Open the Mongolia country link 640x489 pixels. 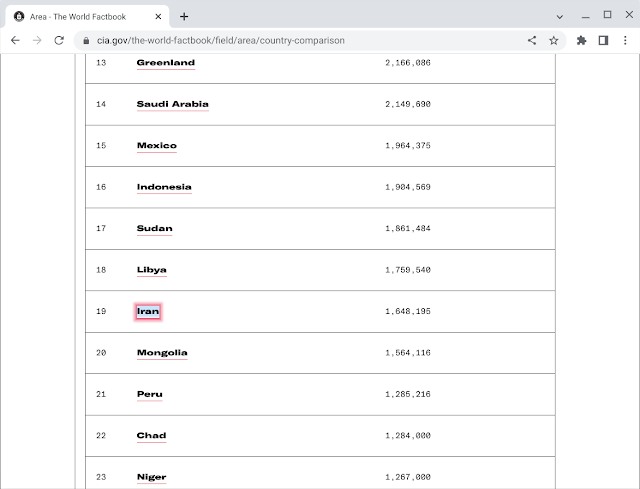[x=162, y=352]
